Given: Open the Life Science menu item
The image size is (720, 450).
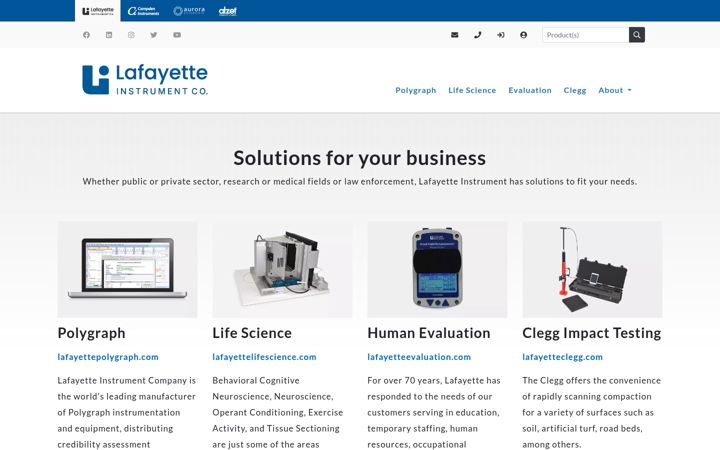Looking at the screenshot, I should 472,90.
